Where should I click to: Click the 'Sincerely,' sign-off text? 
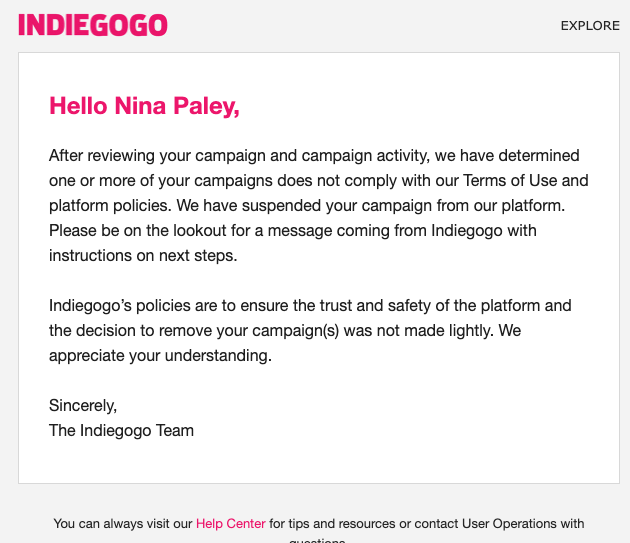pyautogui.click(x=83, y=406)
